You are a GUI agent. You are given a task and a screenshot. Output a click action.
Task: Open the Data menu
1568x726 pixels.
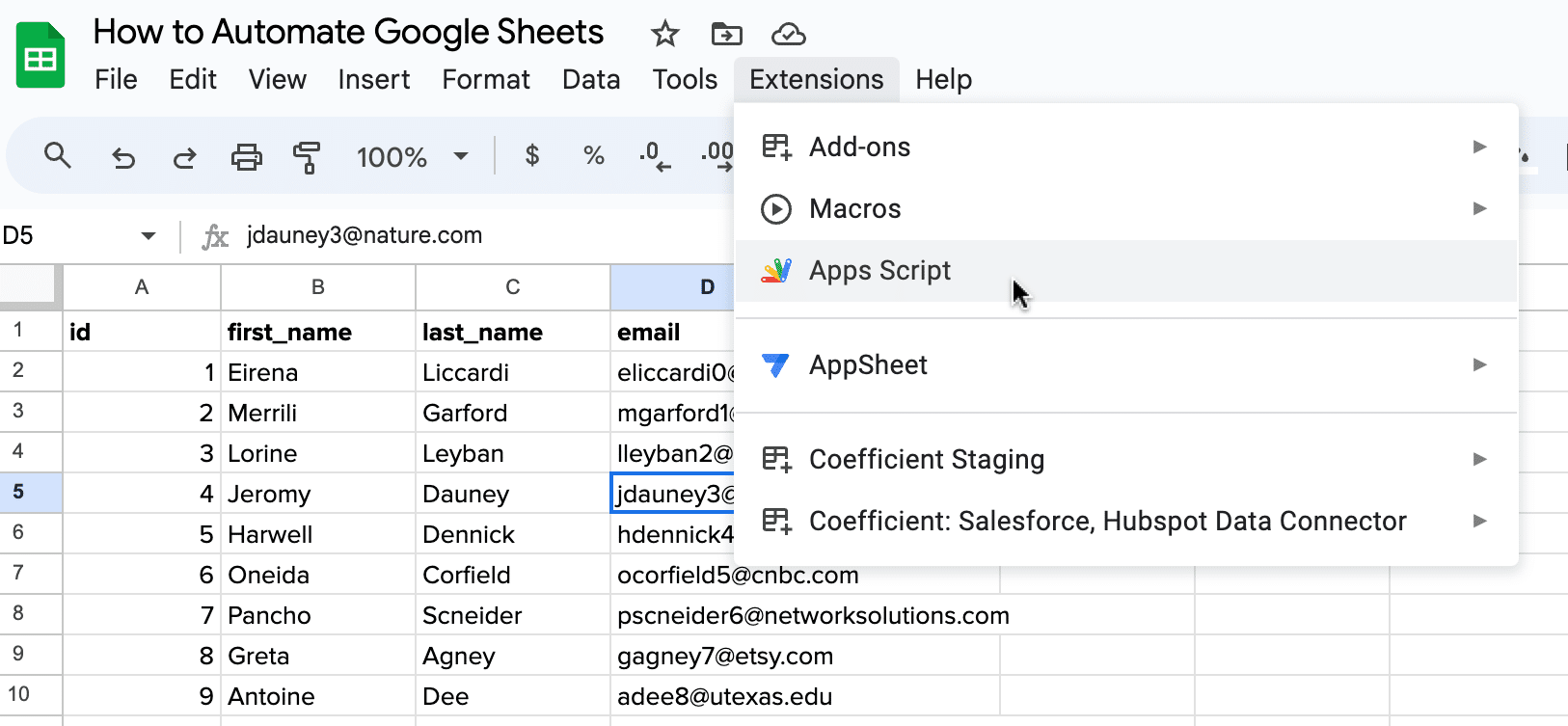pos(591,79)
